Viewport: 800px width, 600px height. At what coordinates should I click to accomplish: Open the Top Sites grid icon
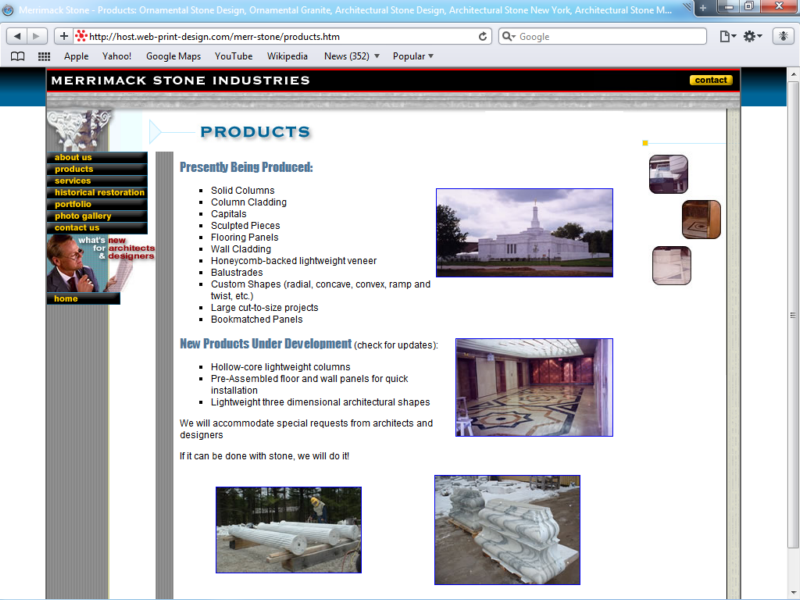(44, 57)
